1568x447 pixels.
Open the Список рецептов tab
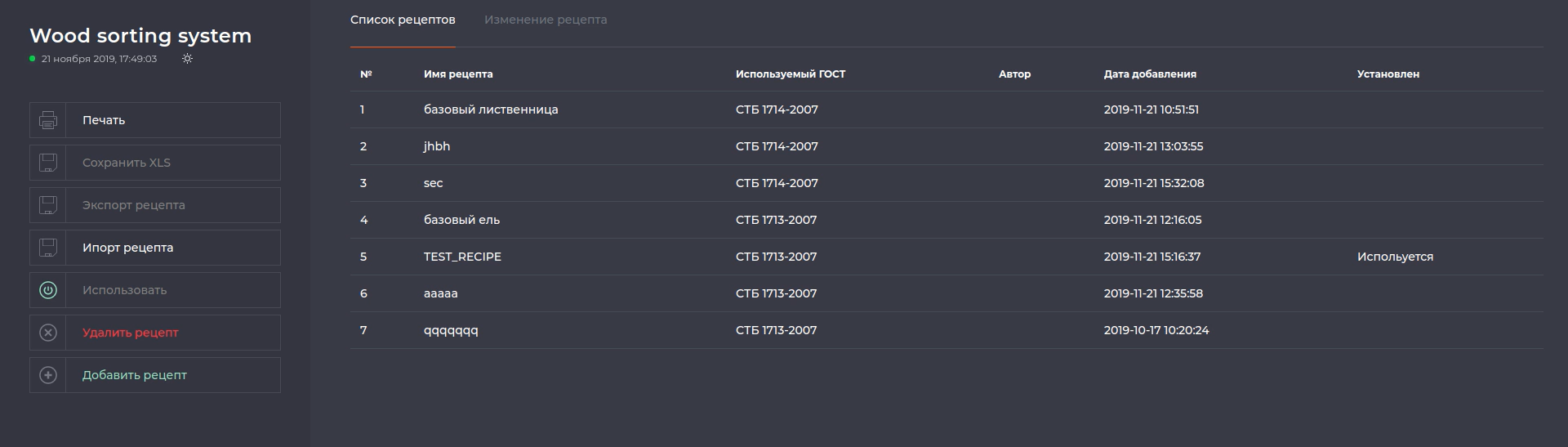[403, 20]
